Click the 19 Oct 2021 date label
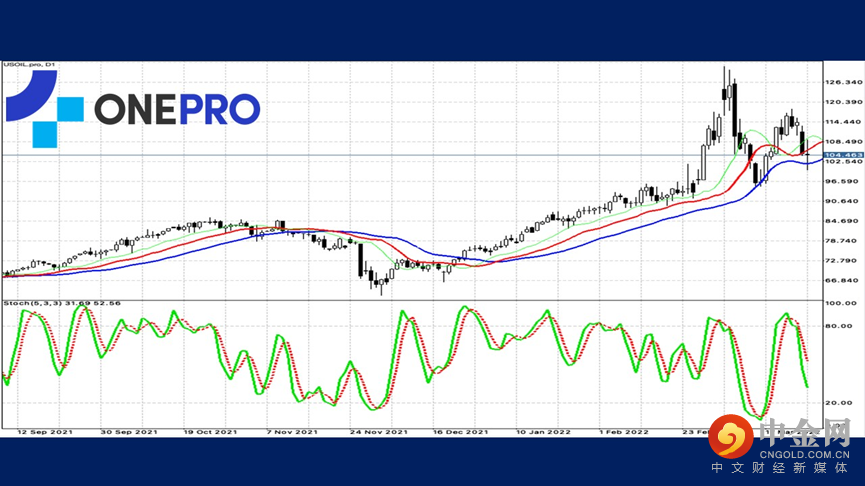The image size is (865, 486). (210, 432)
